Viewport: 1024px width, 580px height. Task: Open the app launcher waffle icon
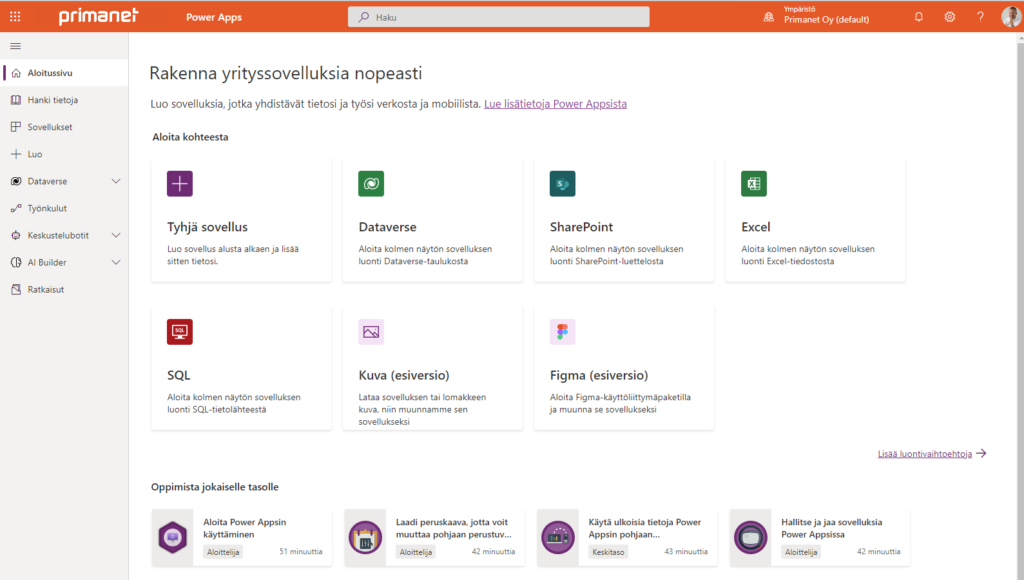(15, 17)
